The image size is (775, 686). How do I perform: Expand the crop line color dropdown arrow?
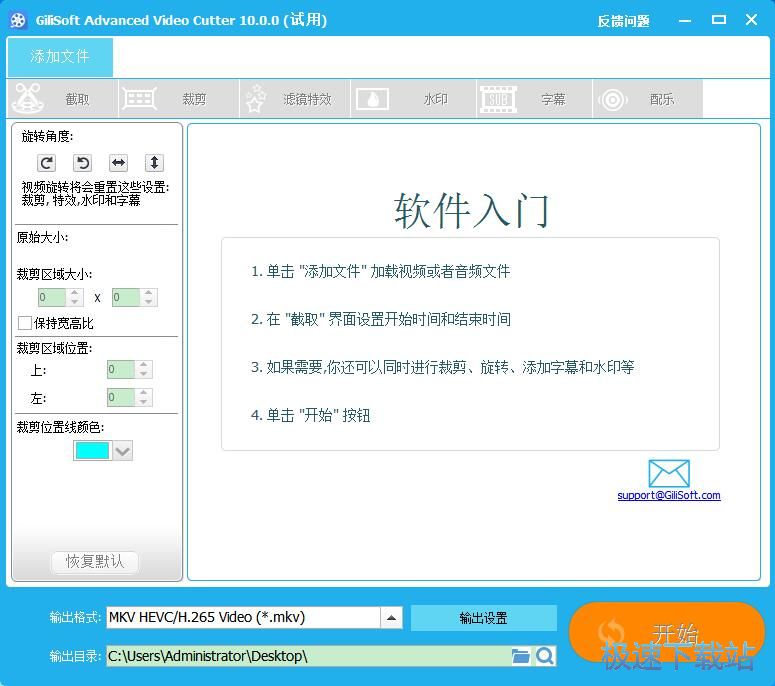click(x=123, y=451)
